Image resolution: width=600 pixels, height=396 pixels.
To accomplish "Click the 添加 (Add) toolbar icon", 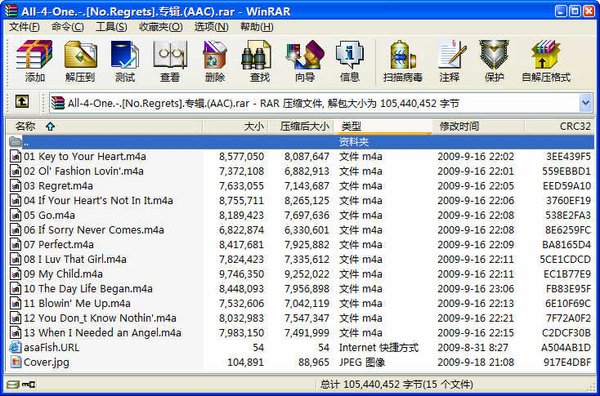I will [x=34, y=61].
